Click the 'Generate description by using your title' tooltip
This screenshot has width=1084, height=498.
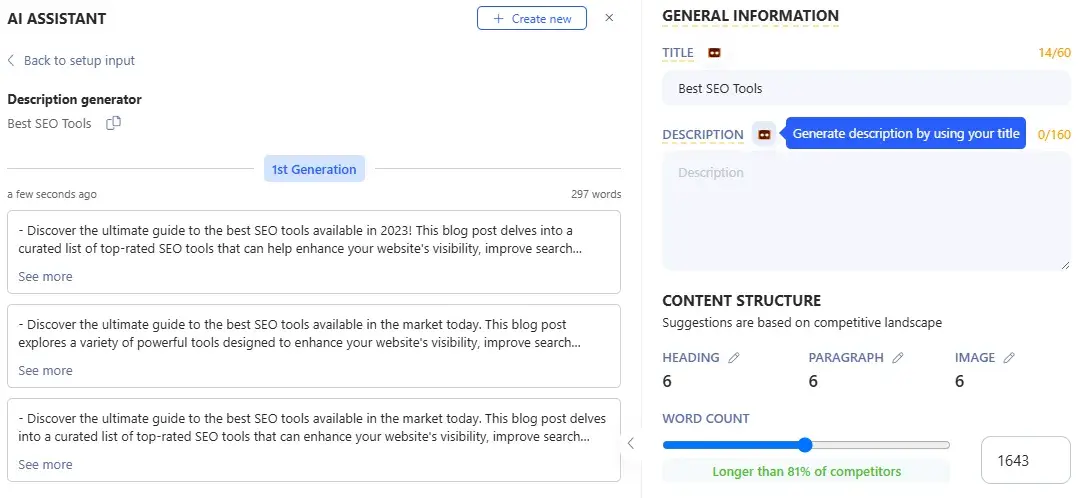click(x=906, y=133)
